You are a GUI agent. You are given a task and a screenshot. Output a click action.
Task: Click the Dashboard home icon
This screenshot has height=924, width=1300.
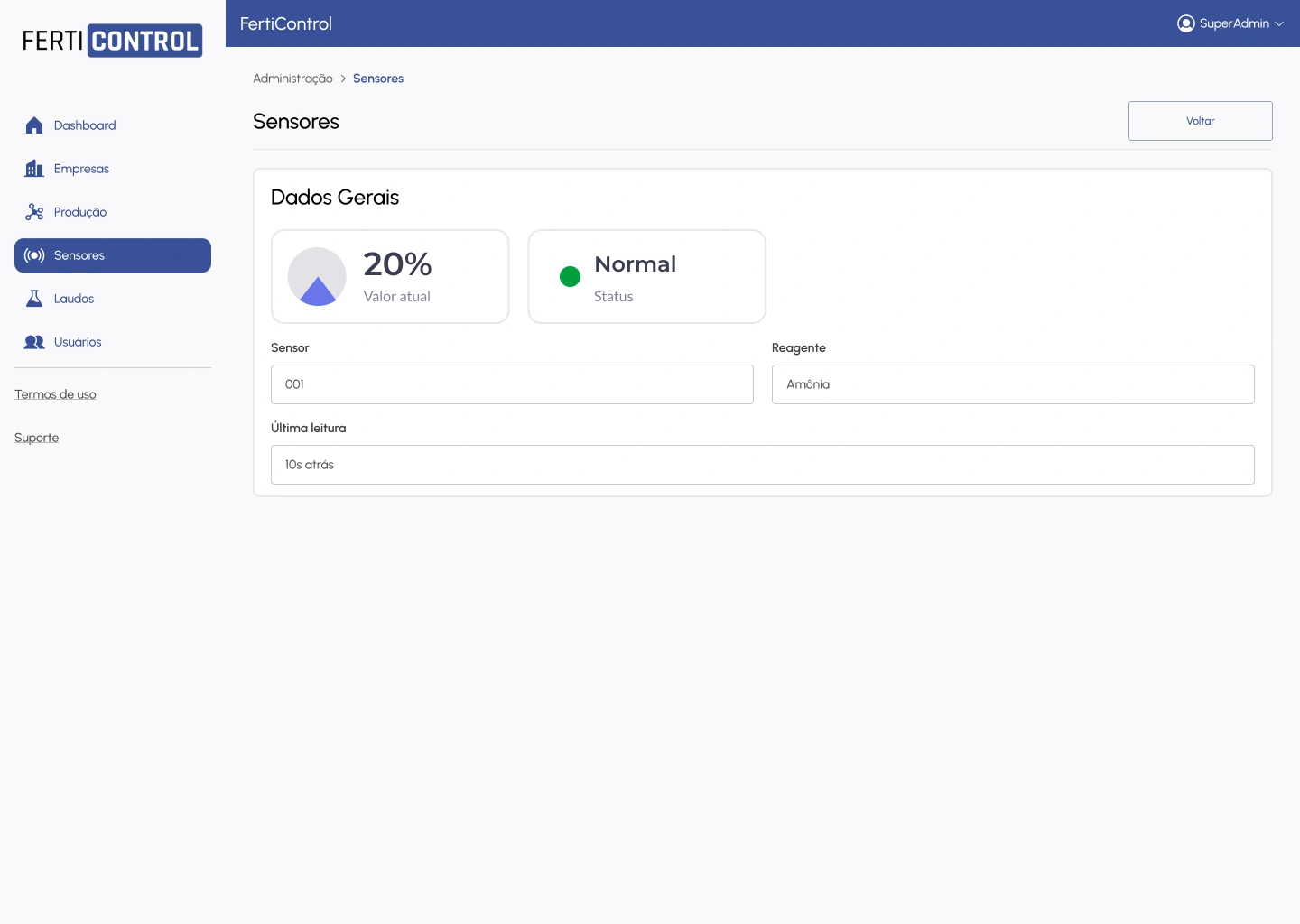tap(34, 125)
